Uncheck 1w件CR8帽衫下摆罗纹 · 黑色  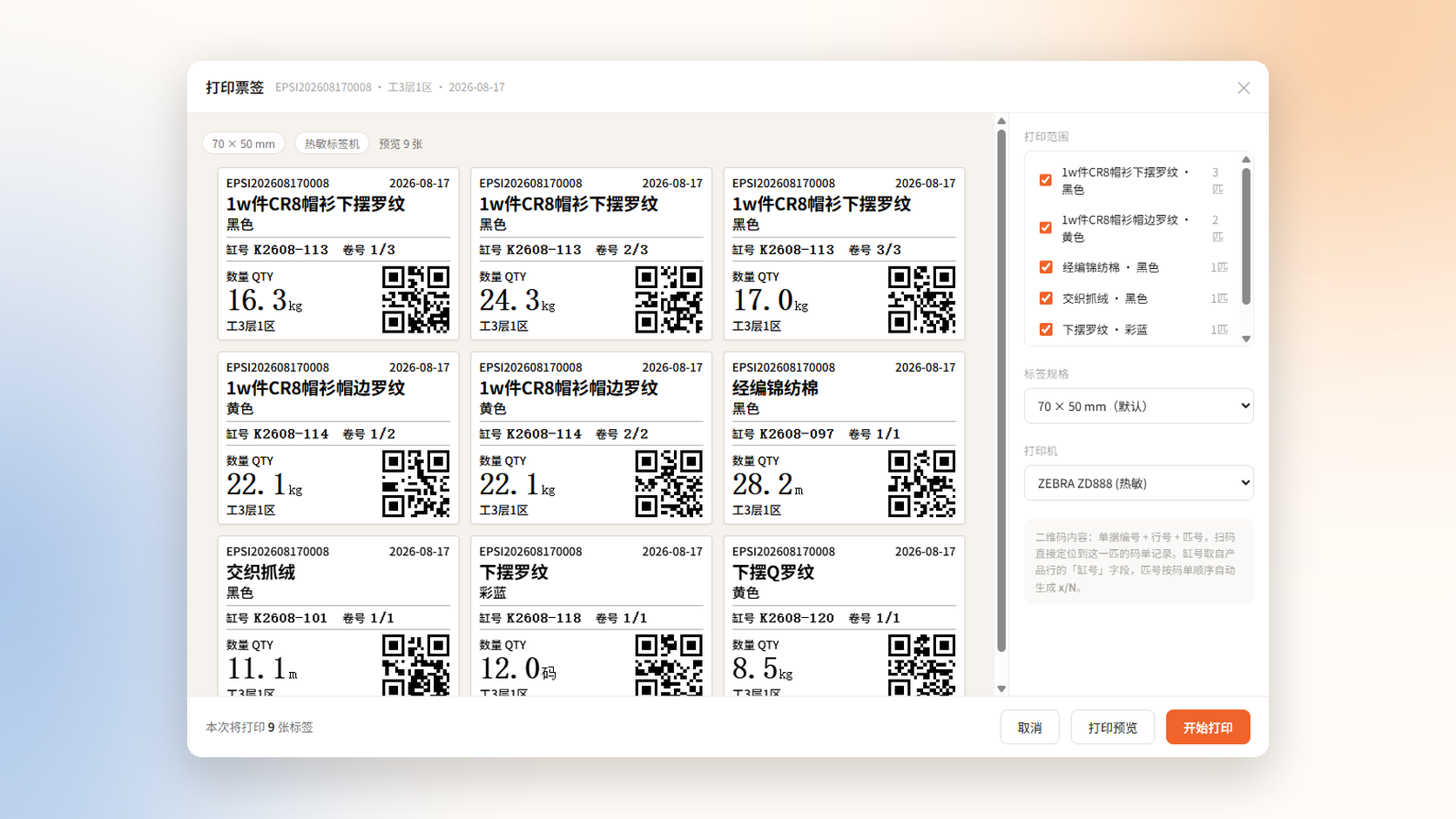(x=1046, y=180)
